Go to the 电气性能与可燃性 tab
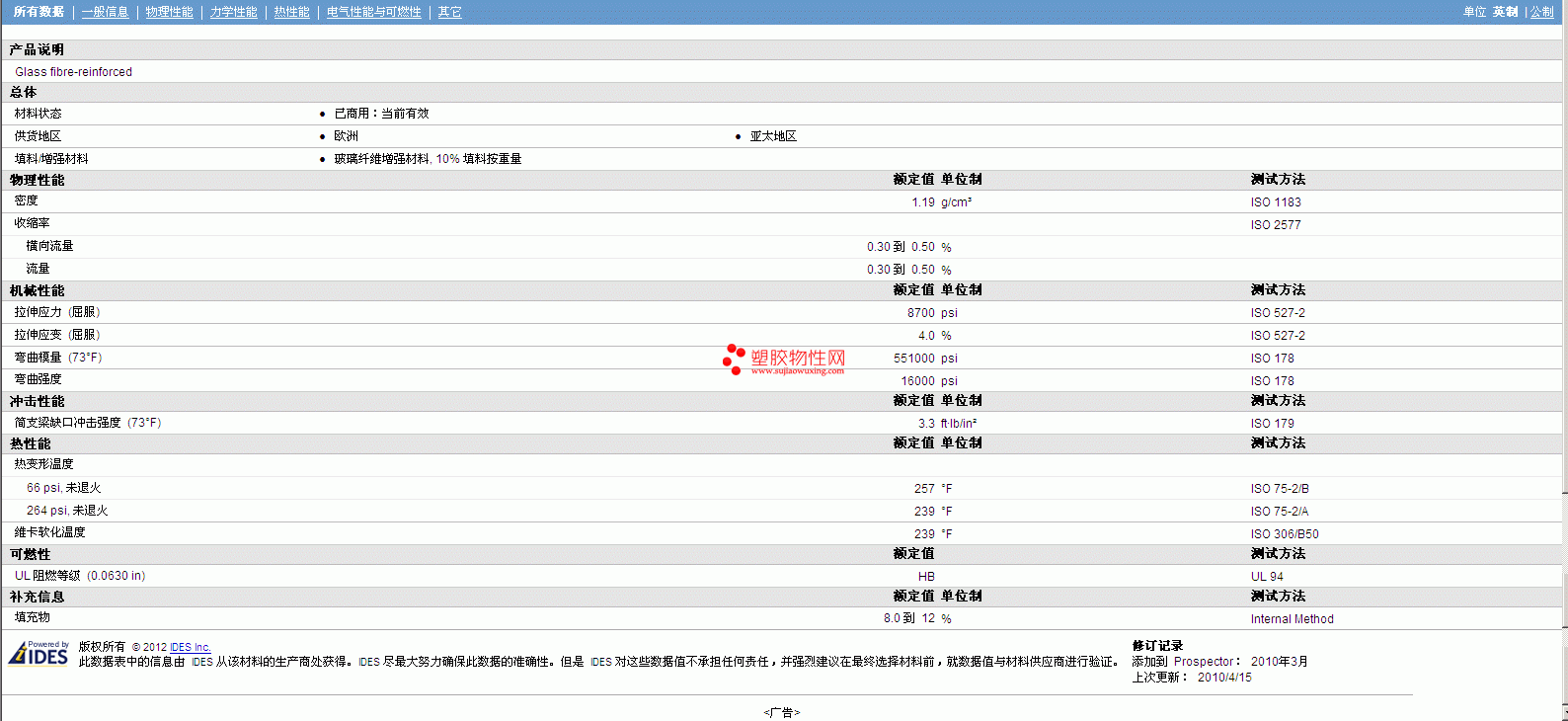Viewport: 1568px width, 721px height. (x=373, y=12)
